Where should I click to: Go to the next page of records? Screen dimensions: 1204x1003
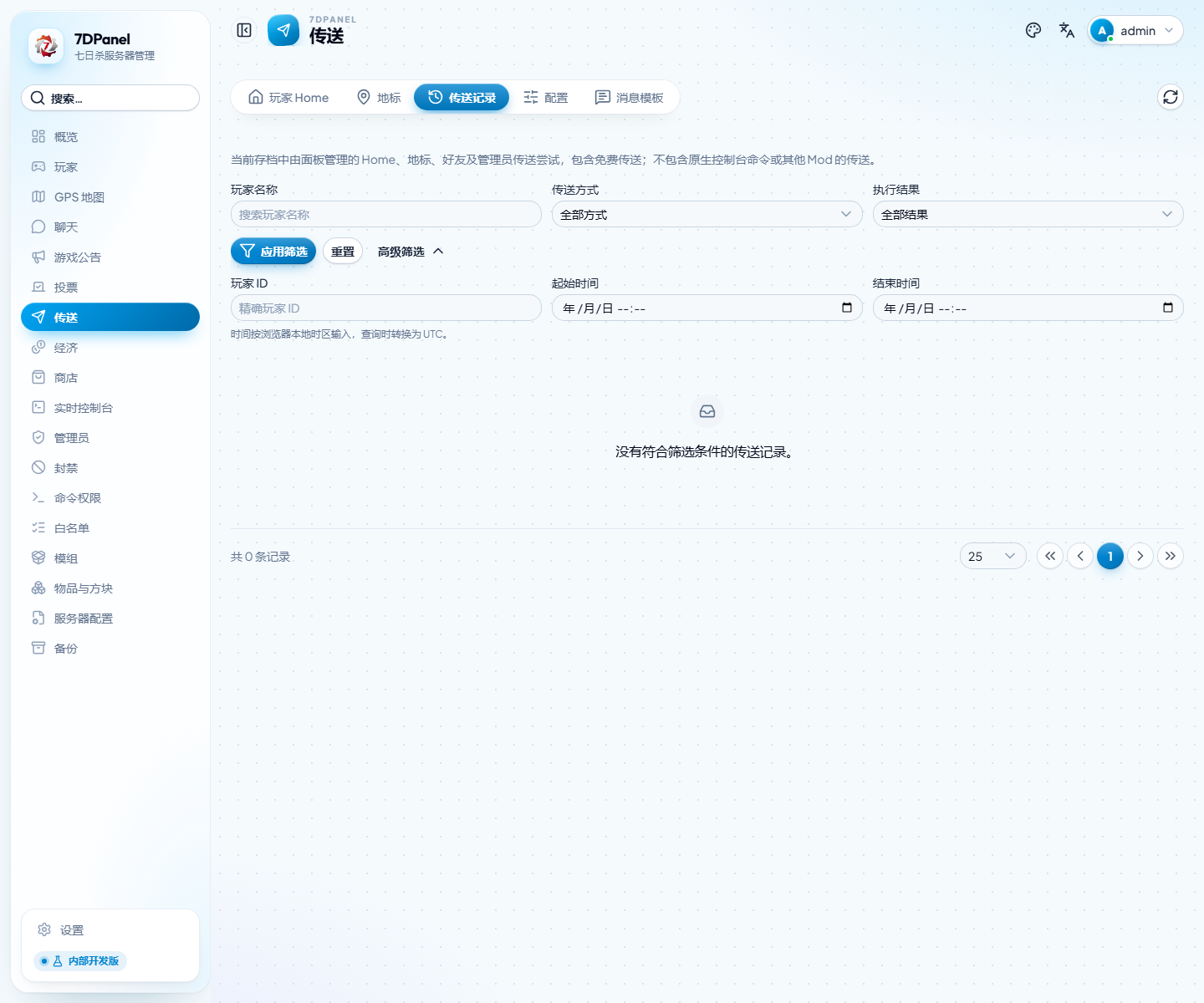[x=1140, y=556]
